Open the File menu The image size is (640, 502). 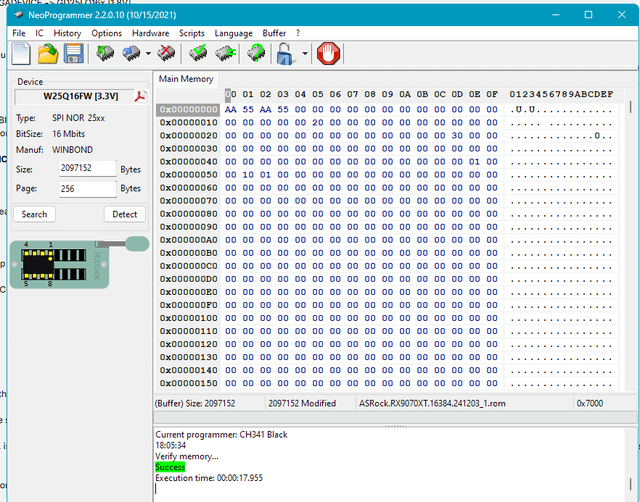[x=19, y=33]
